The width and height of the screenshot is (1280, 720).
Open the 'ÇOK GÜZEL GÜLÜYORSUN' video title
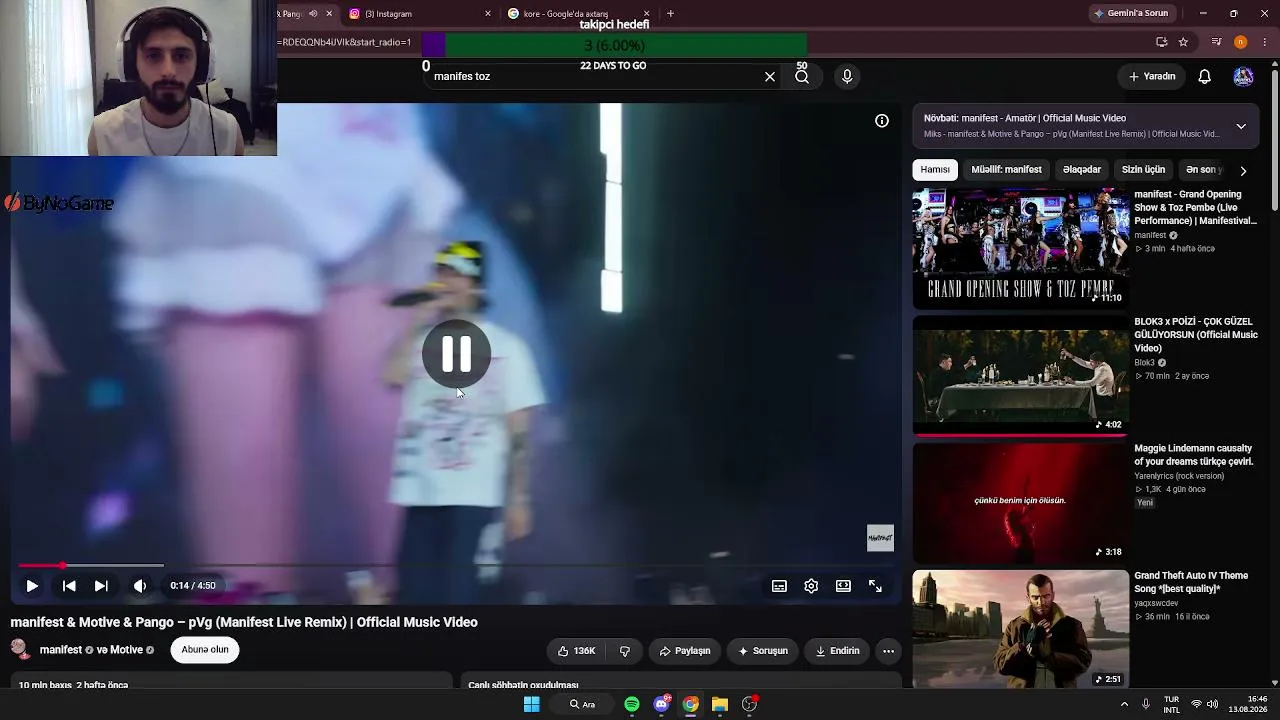coord(1196,335)
